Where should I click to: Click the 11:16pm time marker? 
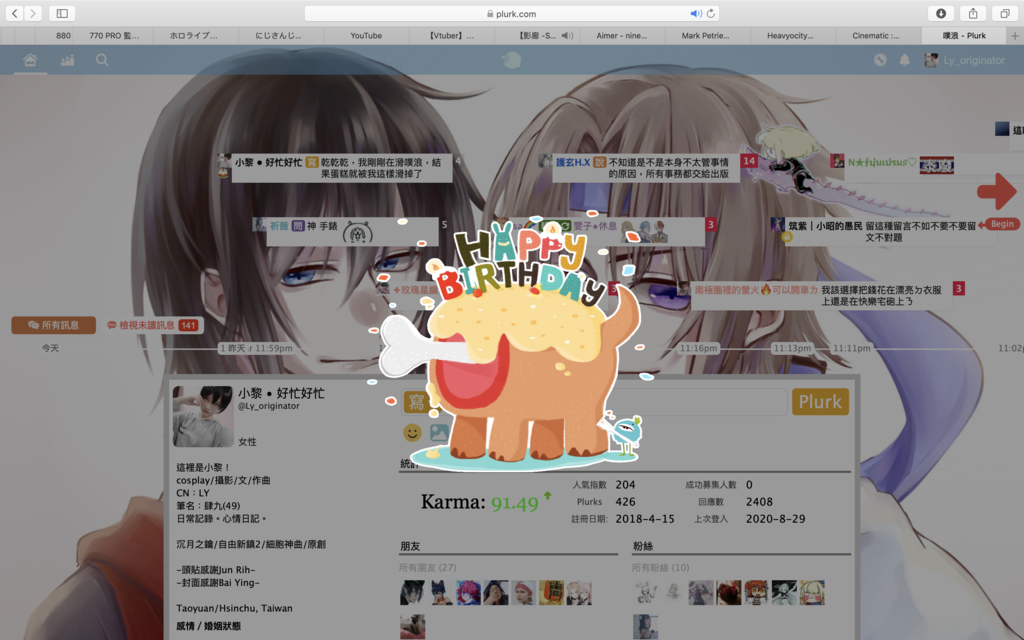[698, 348]
